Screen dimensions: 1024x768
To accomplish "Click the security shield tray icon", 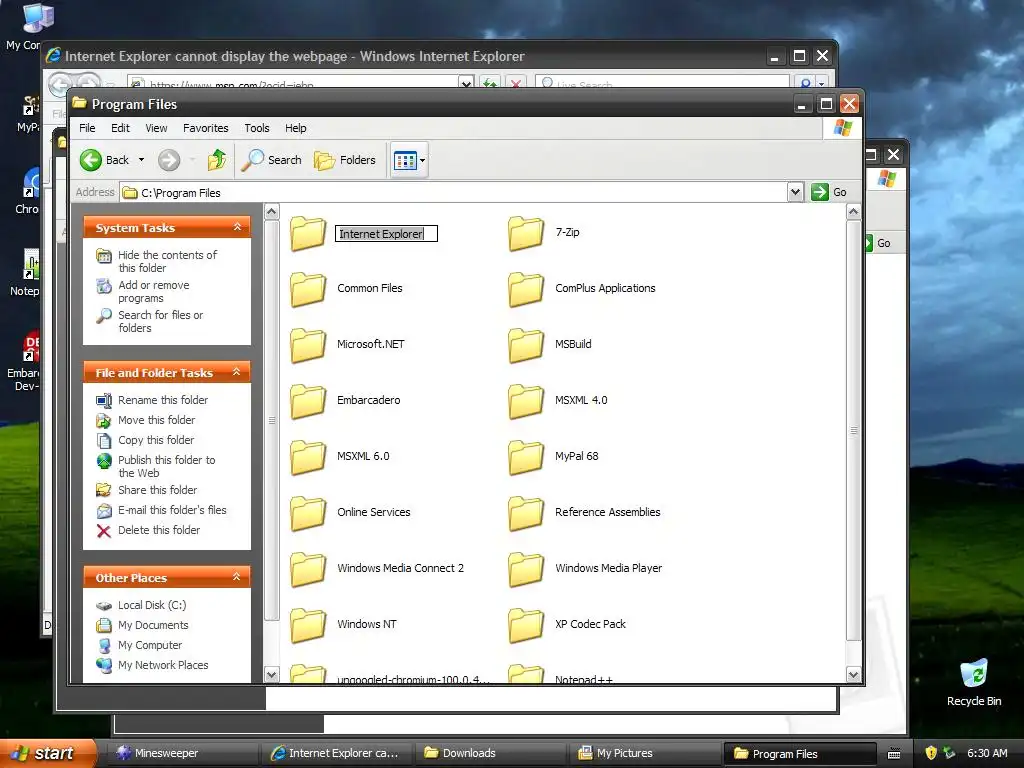I will pos(931,753).
